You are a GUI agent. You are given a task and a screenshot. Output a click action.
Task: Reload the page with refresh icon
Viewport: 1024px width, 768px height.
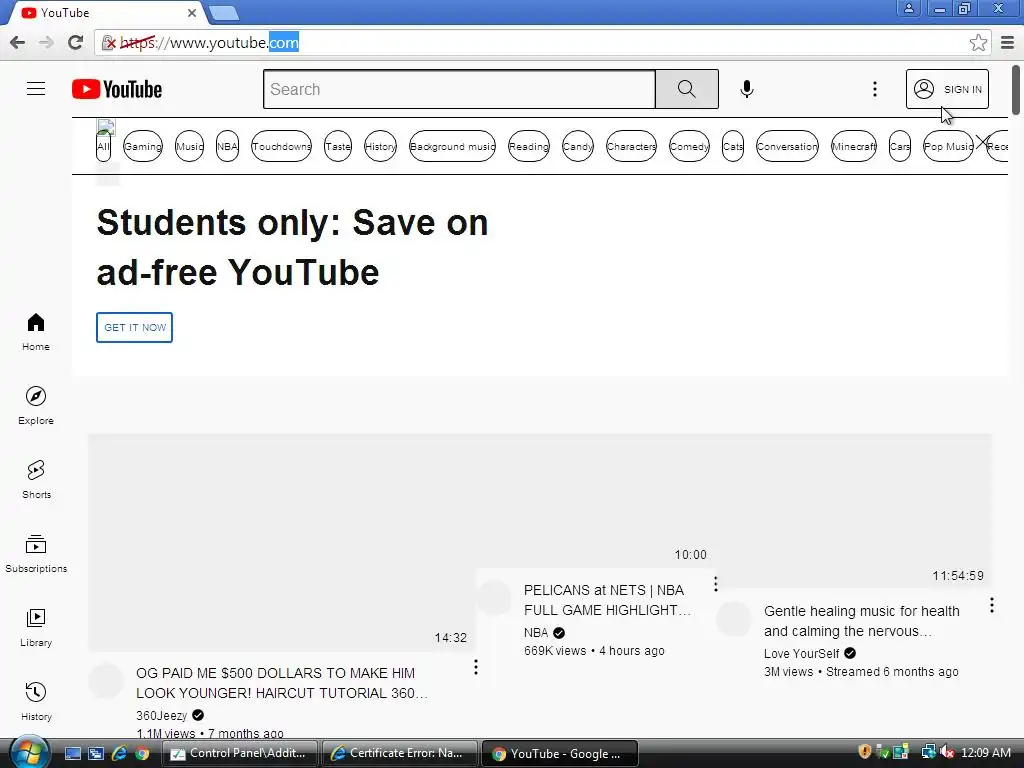pyautogui.click(x=75, y=42)
